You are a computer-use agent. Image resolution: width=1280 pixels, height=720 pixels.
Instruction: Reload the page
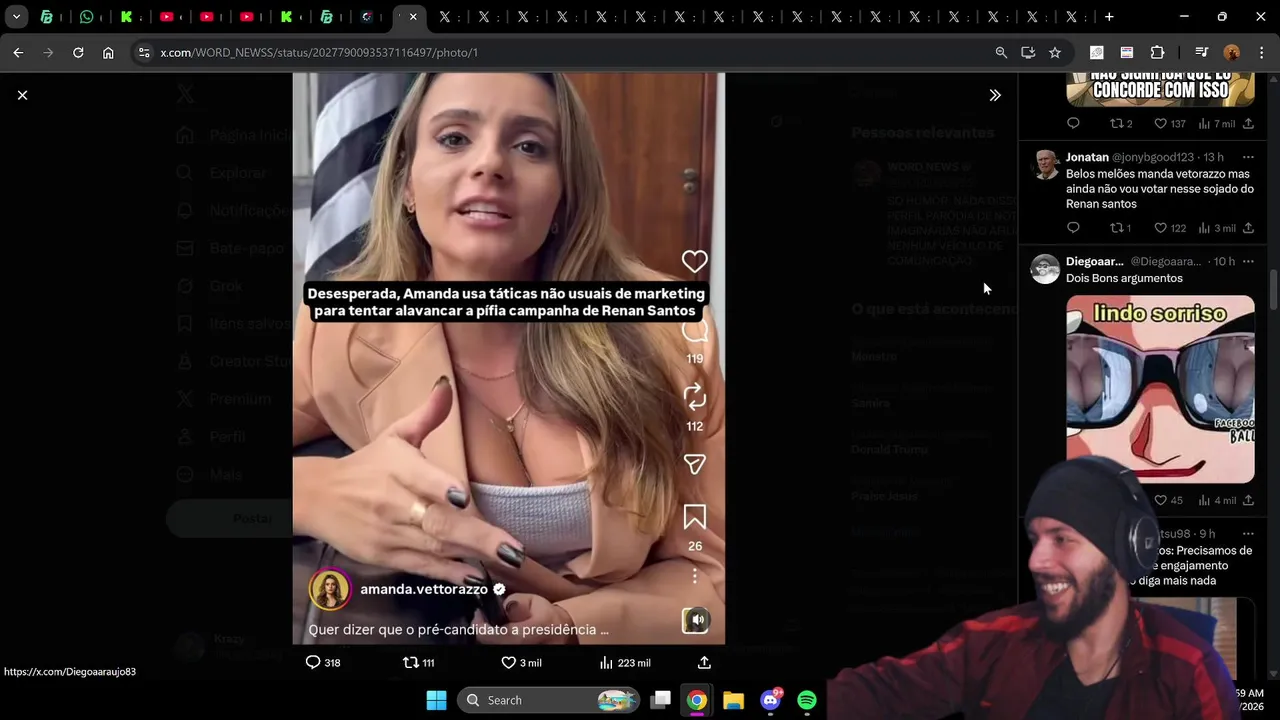78,52
